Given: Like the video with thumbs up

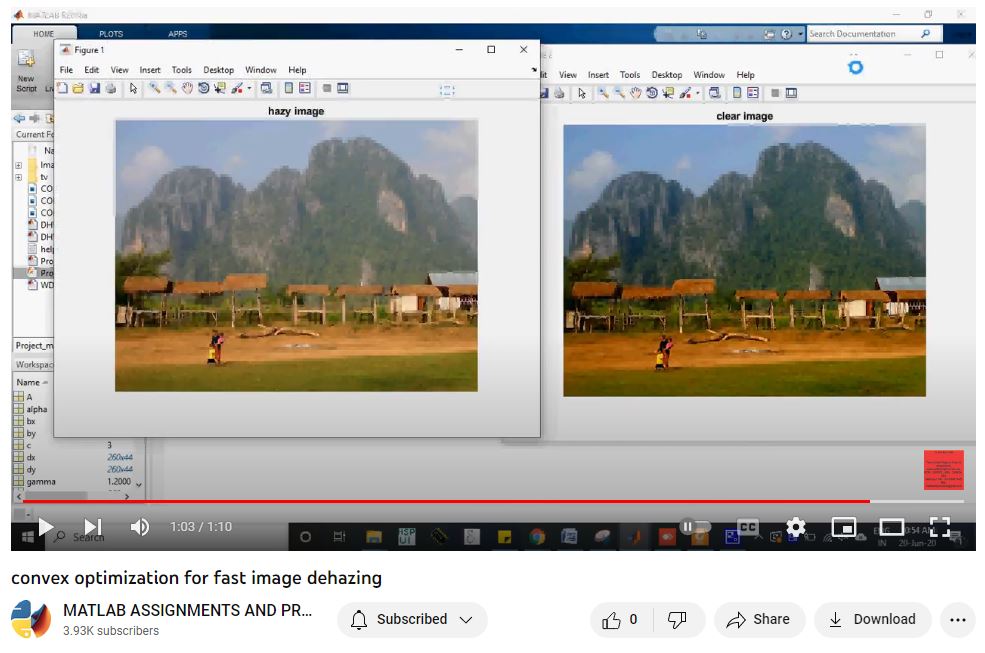Looking at the screenshot, I should (x=621, y=620).
